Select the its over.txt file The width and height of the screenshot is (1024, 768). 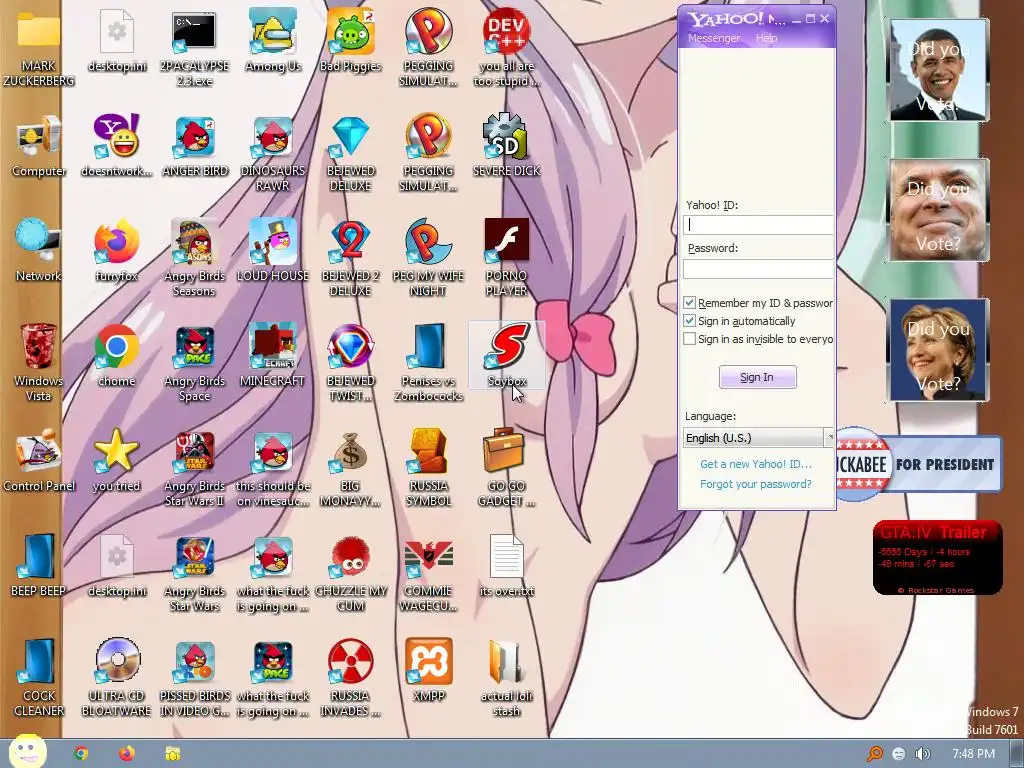pyautogui.click(x=507, y=566)
